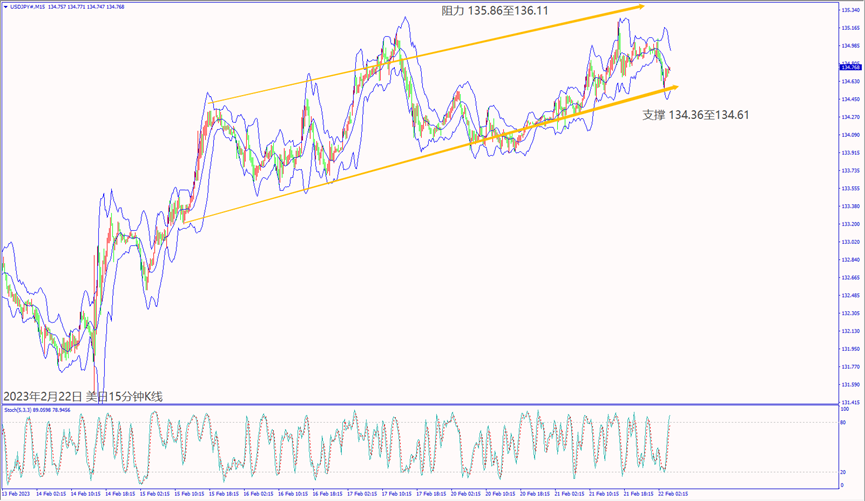The width and height of the screenshot is (865, 501).
Task: Click the triangle arrow before USDJPY symbol
Action: (x=5, y=6)
